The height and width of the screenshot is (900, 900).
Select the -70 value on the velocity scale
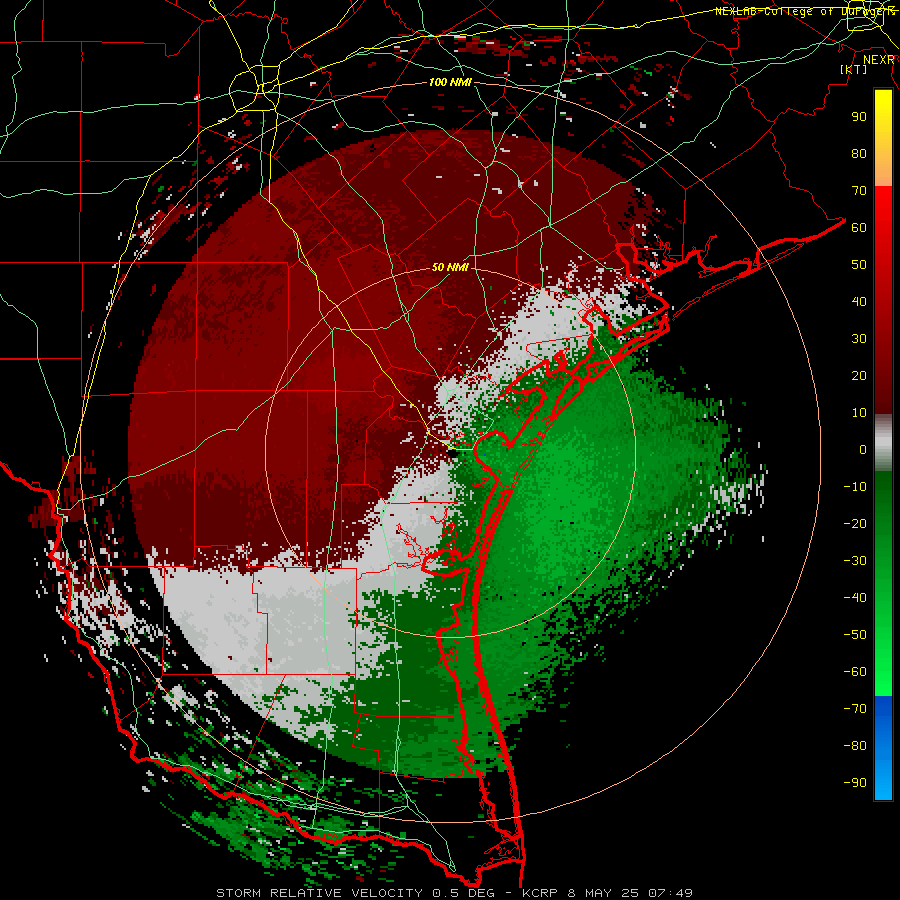tap(855, 709)
